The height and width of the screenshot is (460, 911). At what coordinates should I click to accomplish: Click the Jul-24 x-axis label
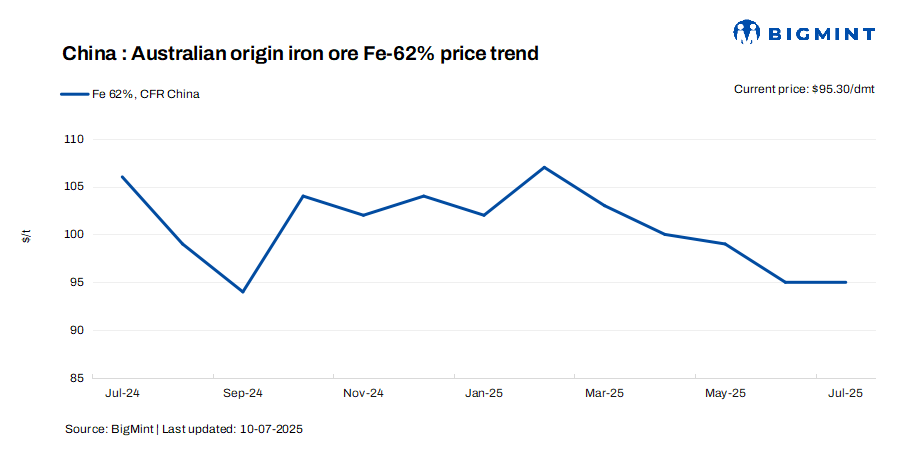pos(122,394)
